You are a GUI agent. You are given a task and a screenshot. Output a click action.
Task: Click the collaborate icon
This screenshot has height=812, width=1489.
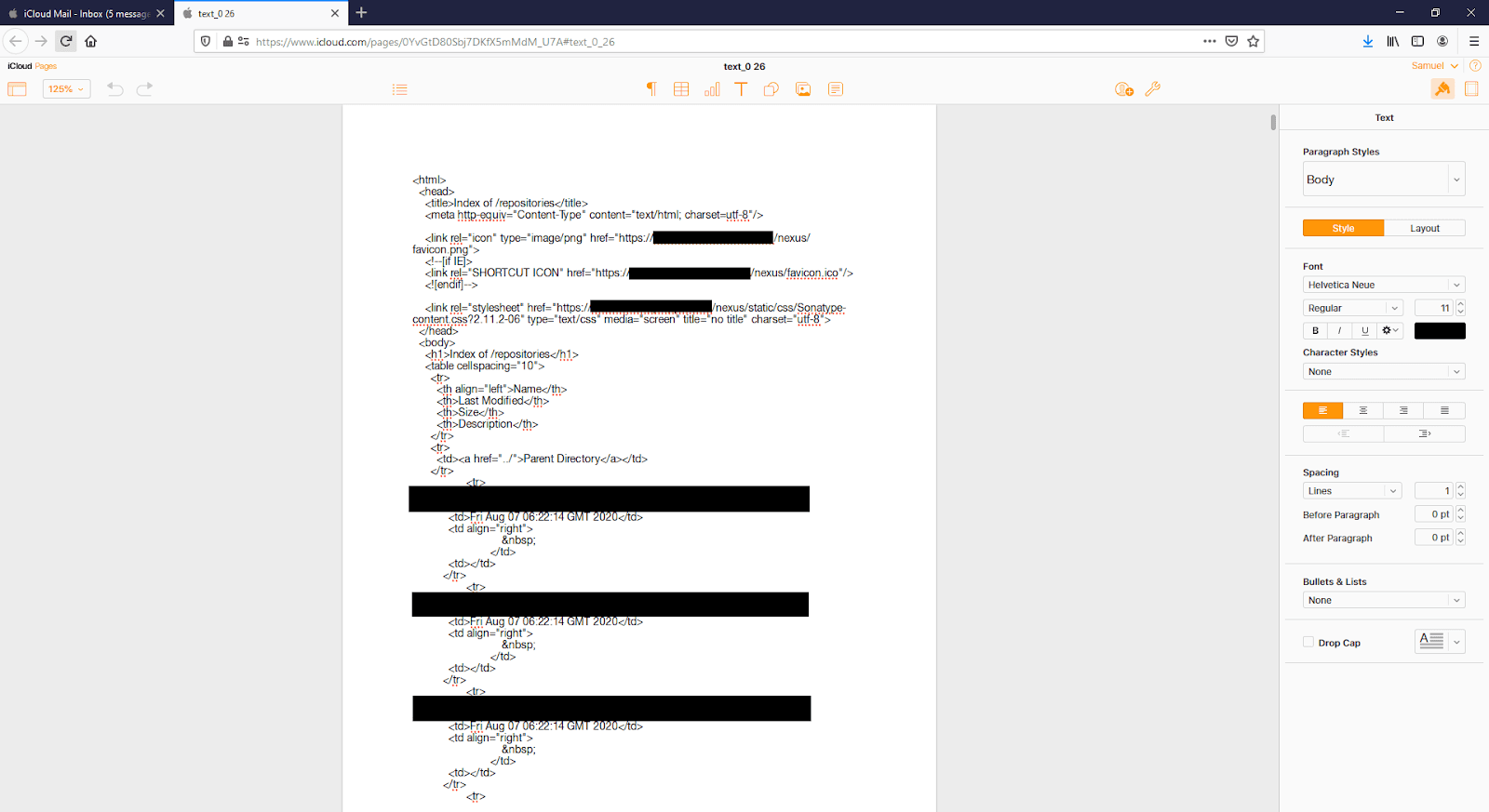(x=1123, y=89)
